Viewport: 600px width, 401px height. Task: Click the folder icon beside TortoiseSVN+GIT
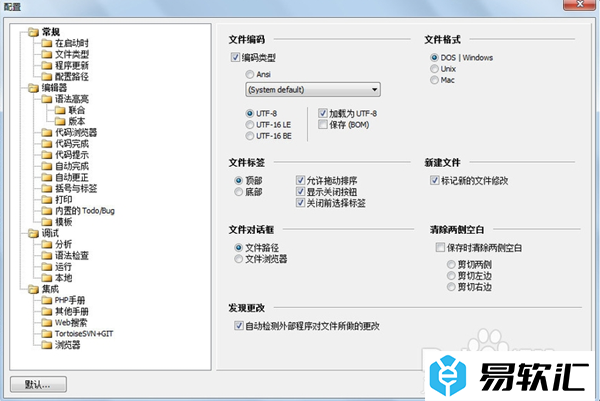pyautogui.click(x=47, y=334)
